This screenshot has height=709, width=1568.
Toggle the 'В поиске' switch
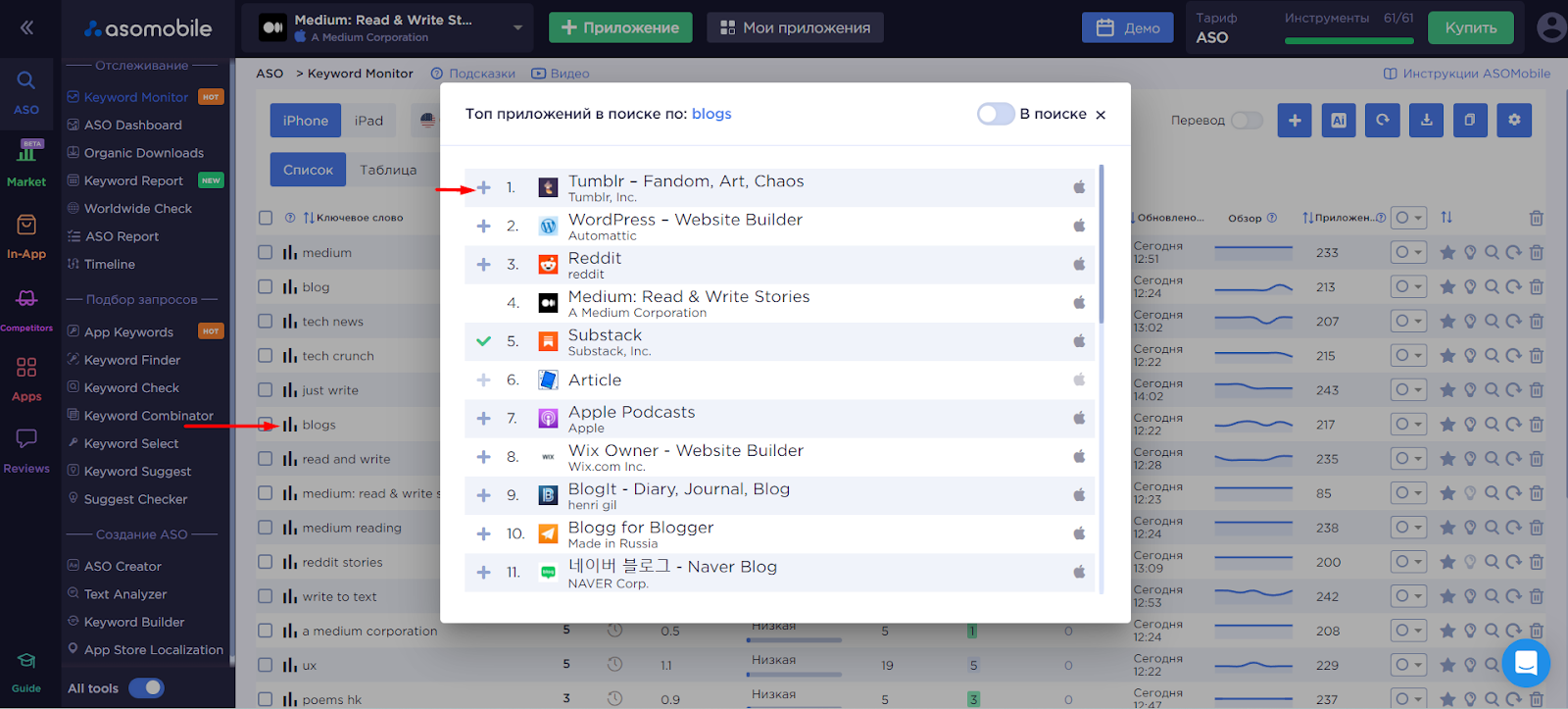tap(996, 114)
